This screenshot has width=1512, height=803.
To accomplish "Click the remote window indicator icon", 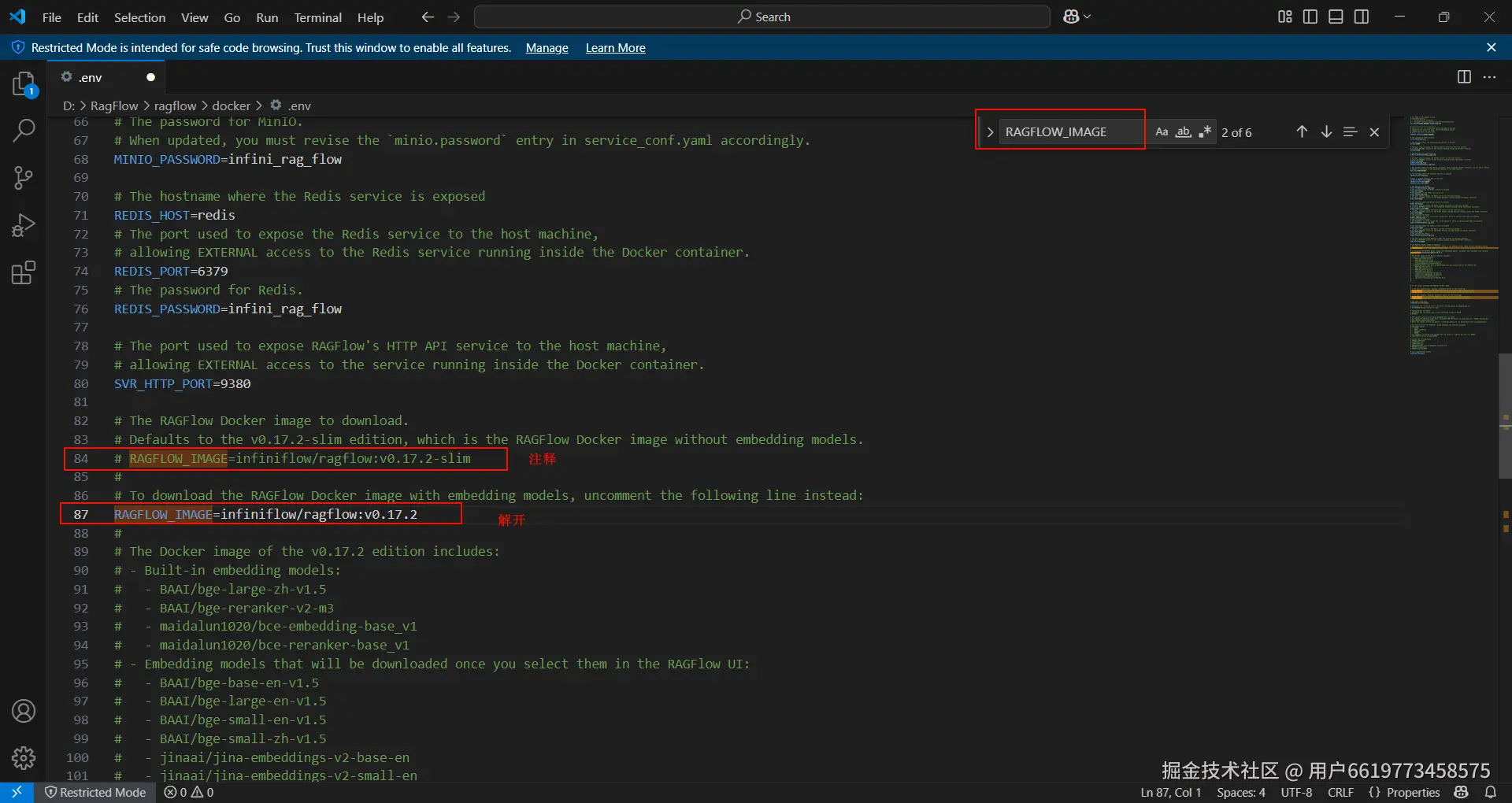I will point(17,792).
